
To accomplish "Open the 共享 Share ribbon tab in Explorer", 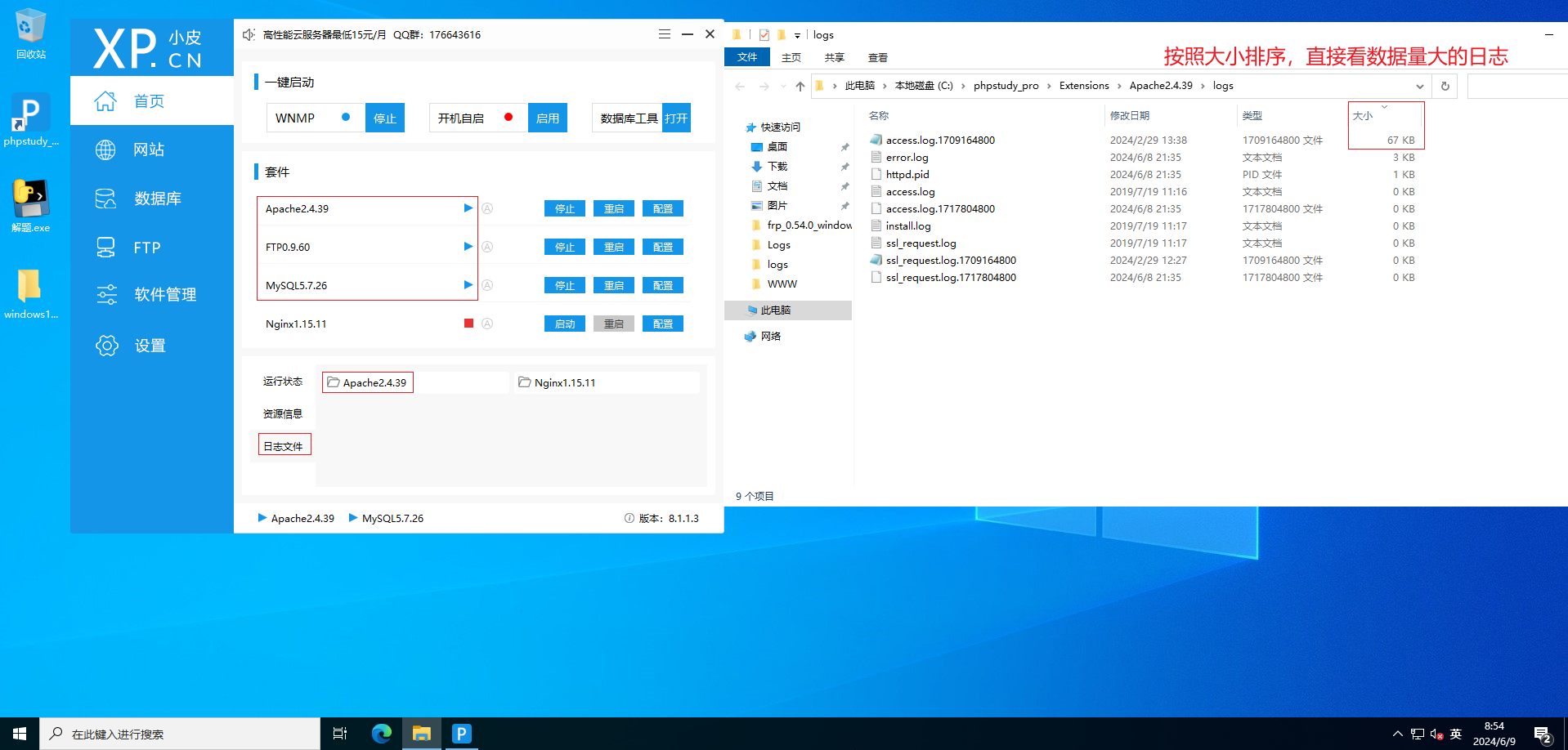I will tap(835, 57).
